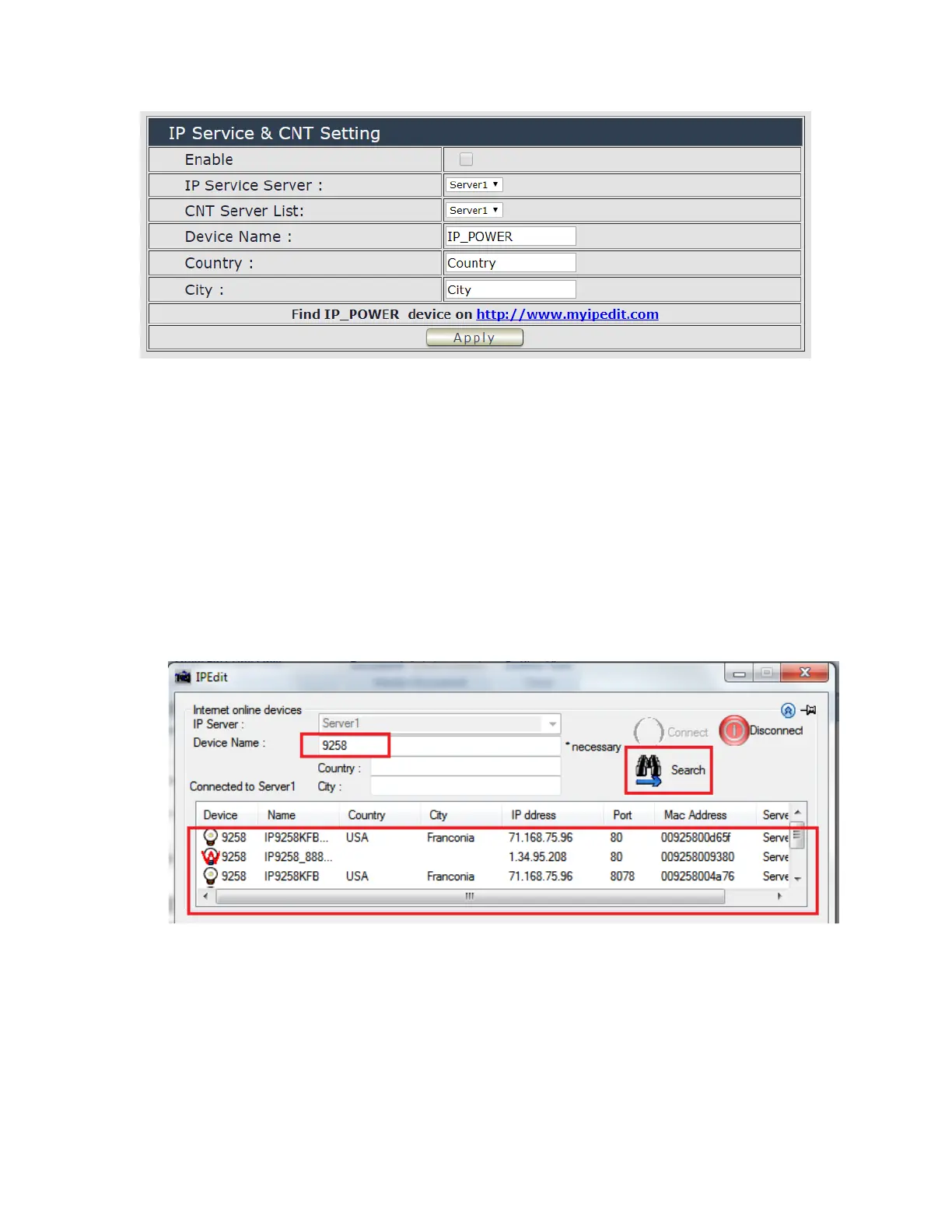Open IP Service Server dropdown

pyautogui.click(x=474, y=185)
